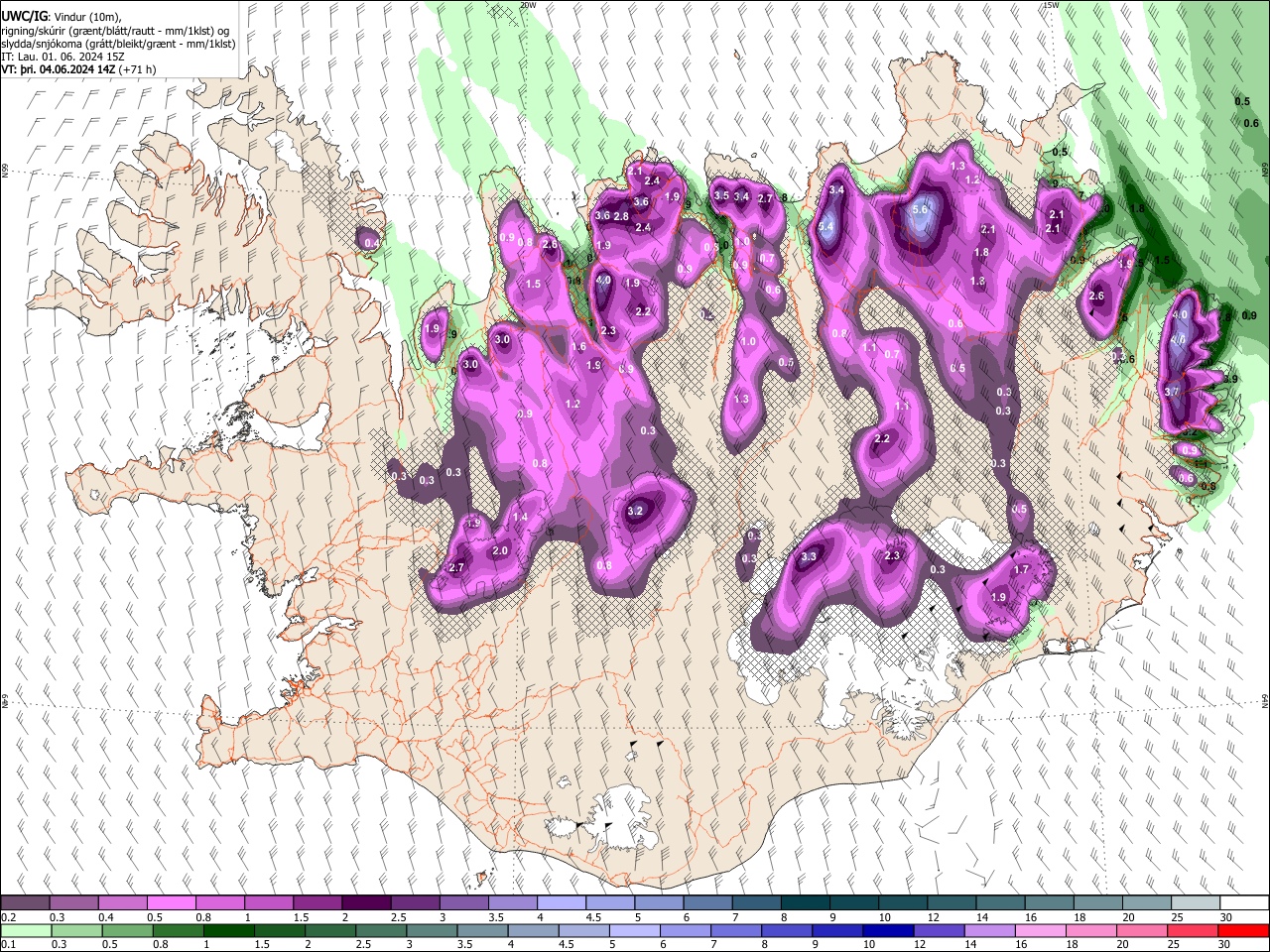Click the 'rigning/skúrir' legend description line
This screenshot has height=952, width=1270.
pyautogui.click(x=115, y=30)
